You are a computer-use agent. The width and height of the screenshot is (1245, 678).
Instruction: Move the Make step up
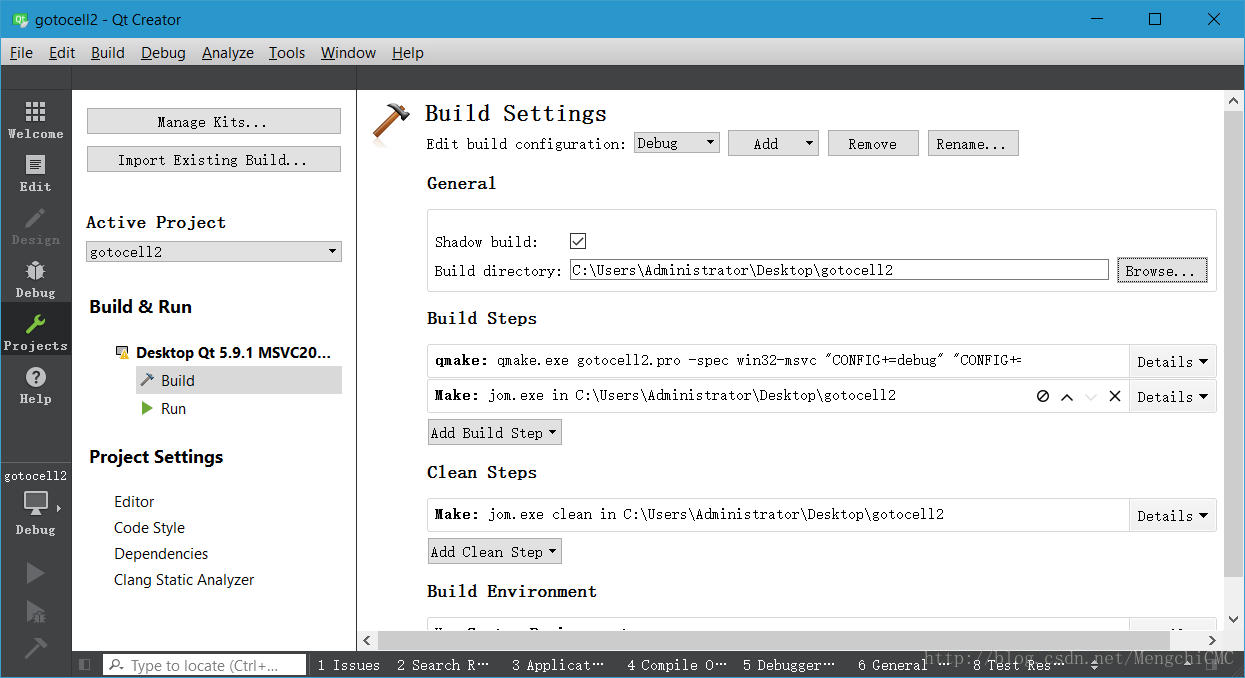click(x=1067, y=396)
